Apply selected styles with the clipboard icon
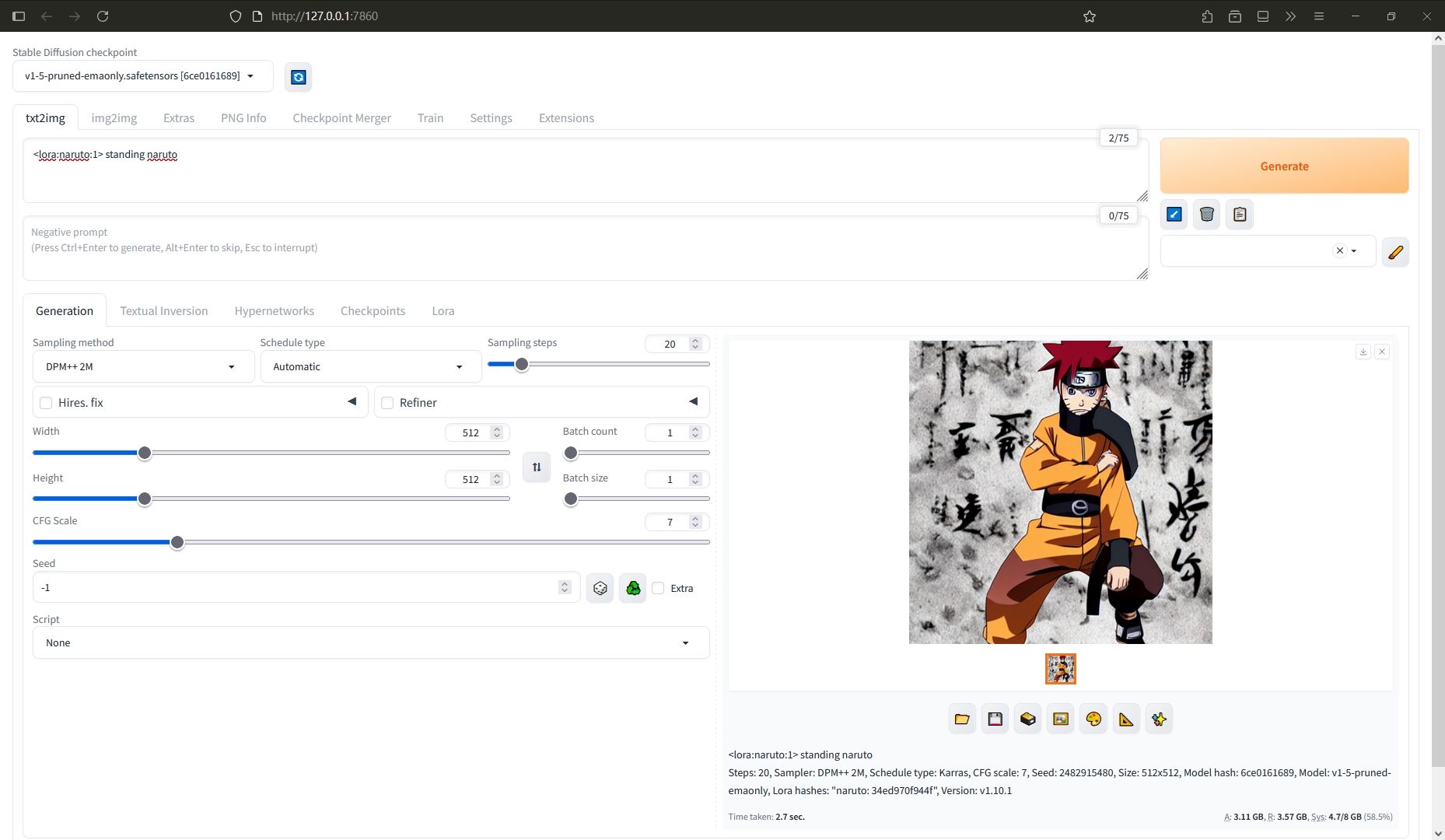 coord(1240,215)
